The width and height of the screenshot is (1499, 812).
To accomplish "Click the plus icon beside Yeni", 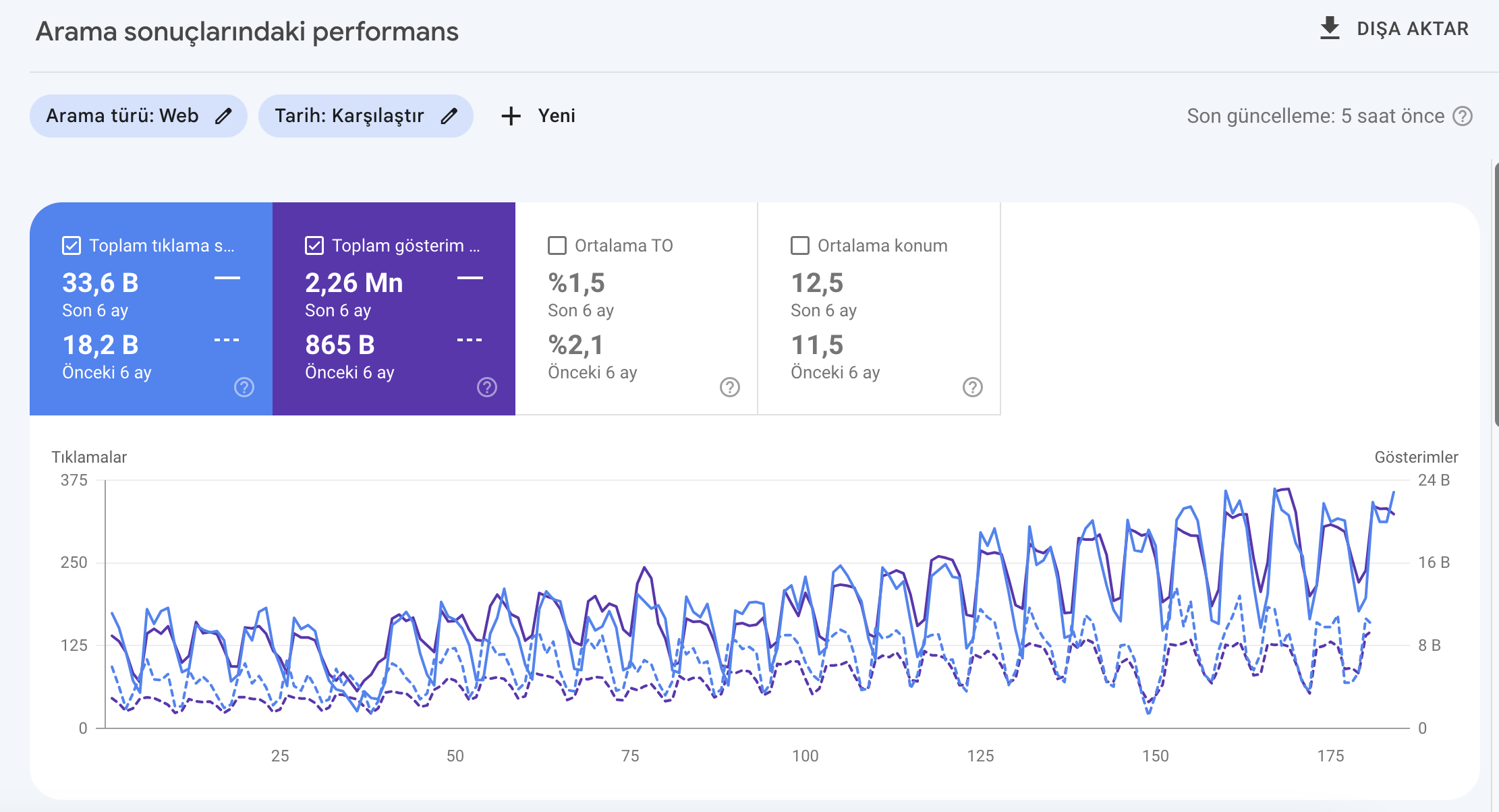I will tap(511, 116).
